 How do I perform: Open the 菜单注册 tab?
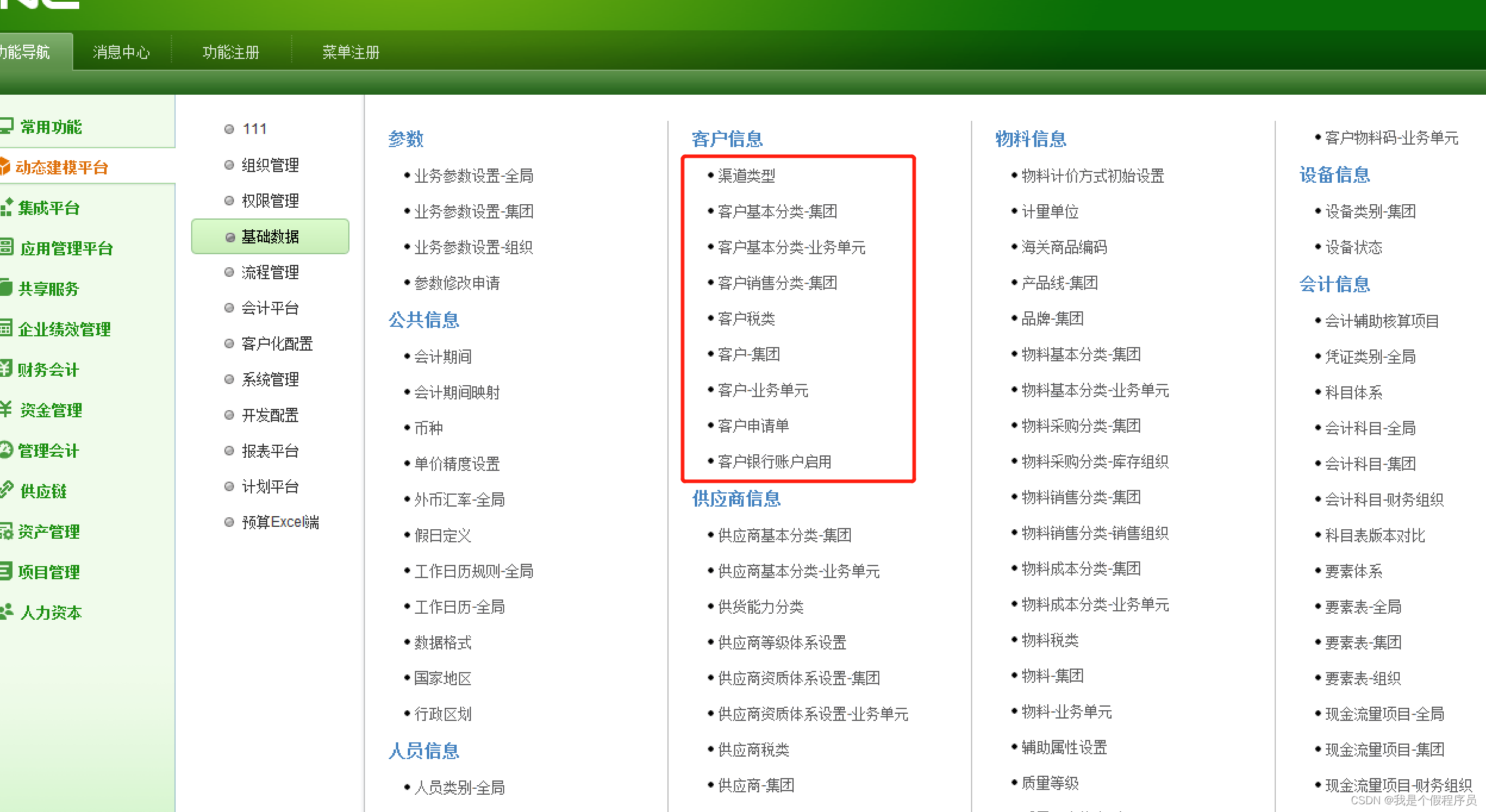[x=351, y=52]
